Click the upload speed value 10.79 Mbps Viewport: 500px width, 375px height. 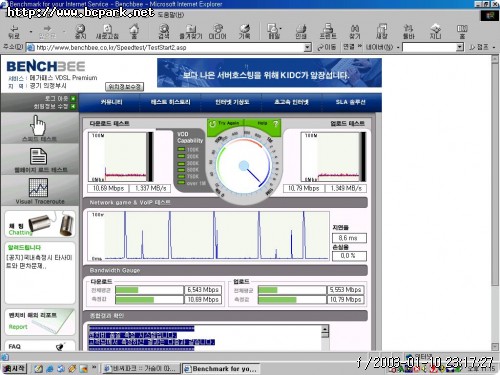pyautogui.click(x=303, y=188)
